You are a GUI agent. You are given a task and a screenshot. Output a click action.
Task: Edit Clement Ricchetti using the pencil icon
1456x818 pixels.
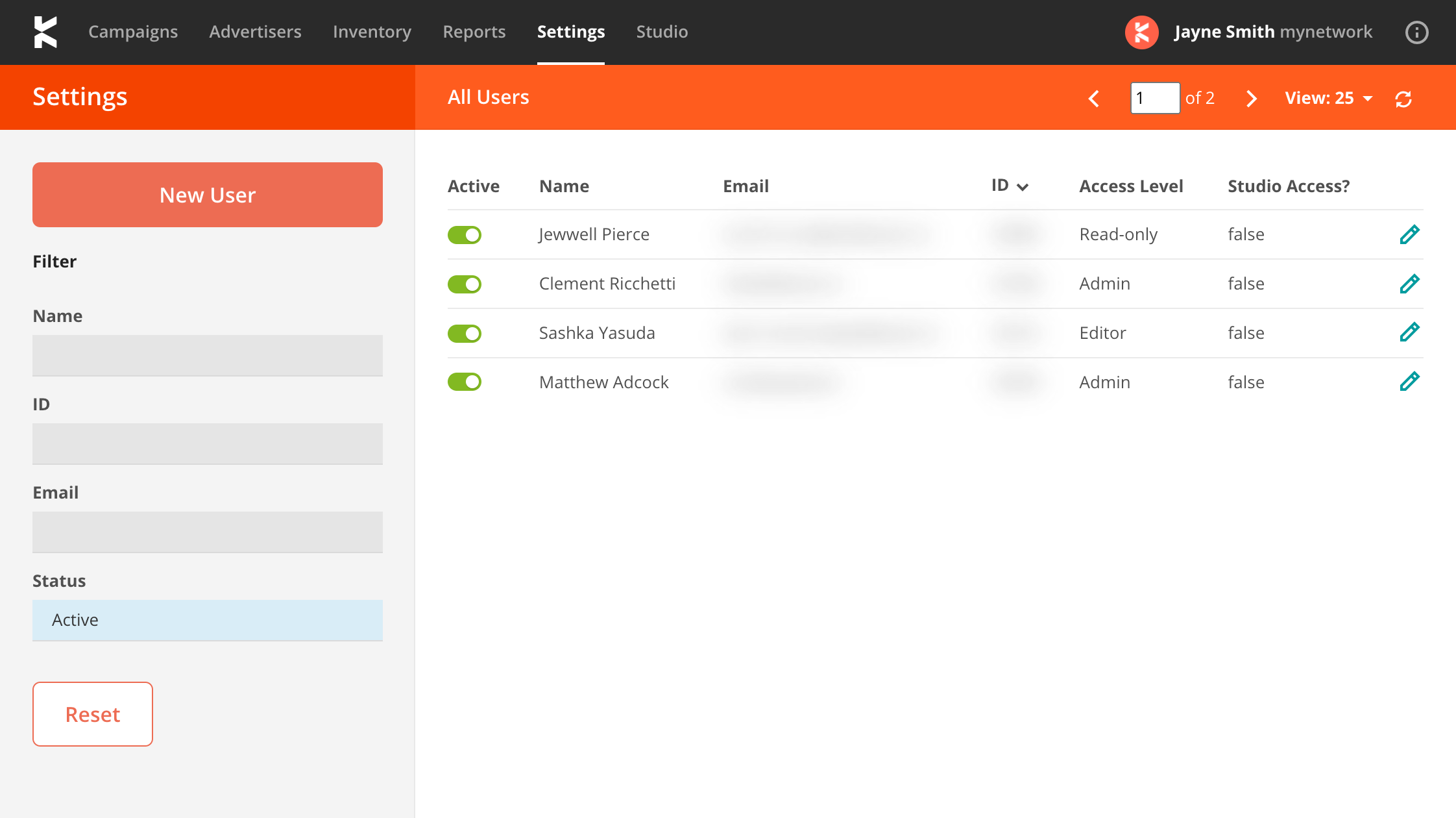coord(1409,284)
